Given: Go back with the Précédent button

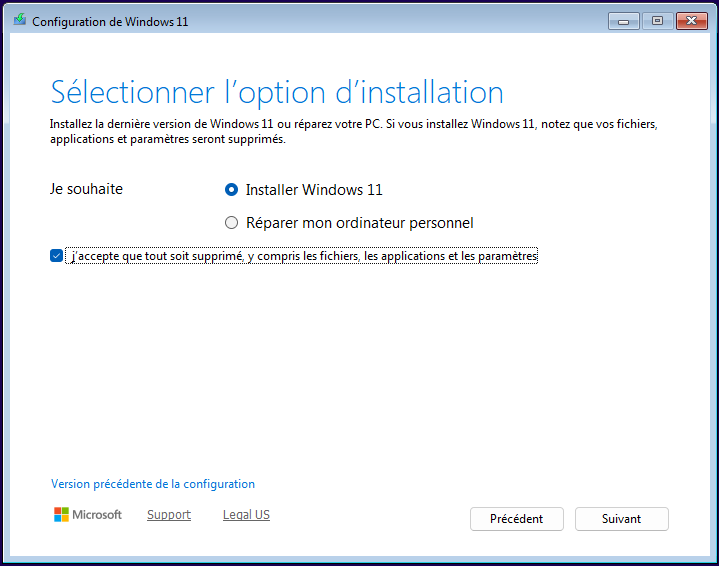Looking at the screenshot, I should pyautogui.click(x=516, y=519).
